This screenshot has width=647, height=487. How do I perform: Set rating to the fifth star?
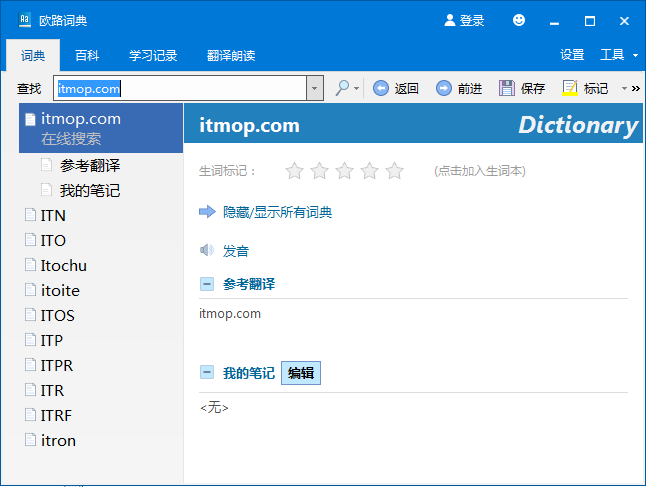click(394, 171)
